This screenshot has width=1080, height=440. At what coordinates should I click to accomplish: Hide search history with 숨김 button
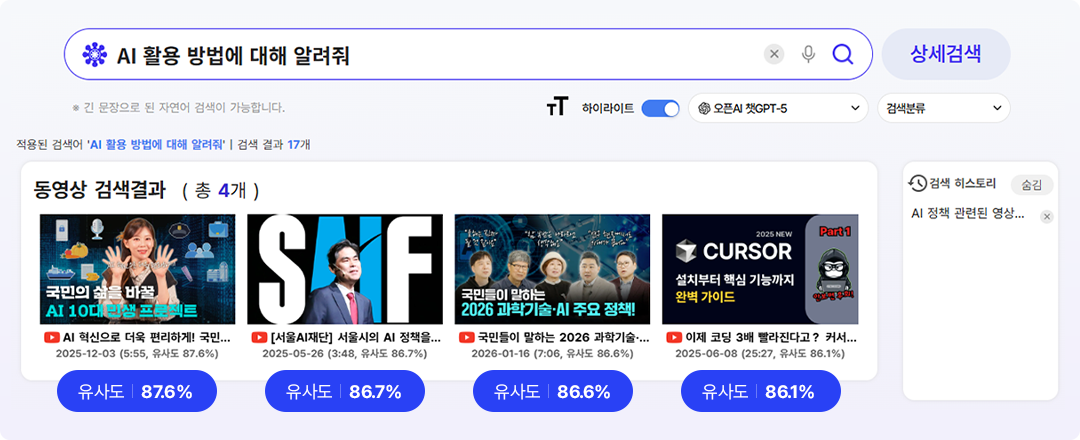pos(1032,185)
